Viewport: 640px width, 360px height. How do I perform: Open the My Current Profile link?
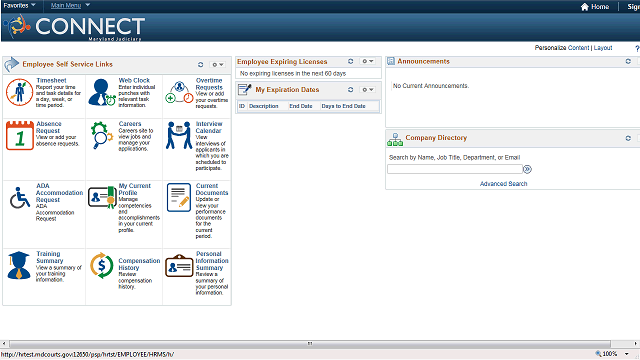tap(134, 189)
